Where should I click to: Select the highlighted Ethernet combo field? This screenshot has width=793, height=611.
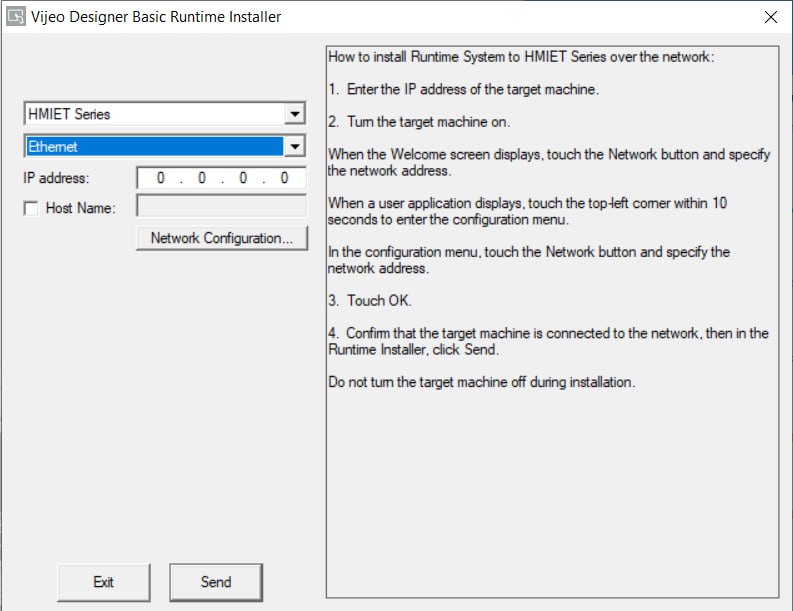[164, 147]
